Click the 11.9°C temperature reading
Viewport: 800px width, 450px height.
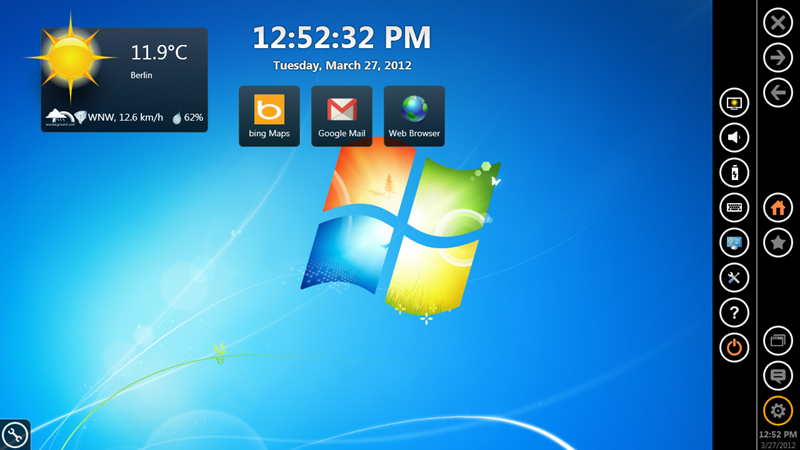159,52
